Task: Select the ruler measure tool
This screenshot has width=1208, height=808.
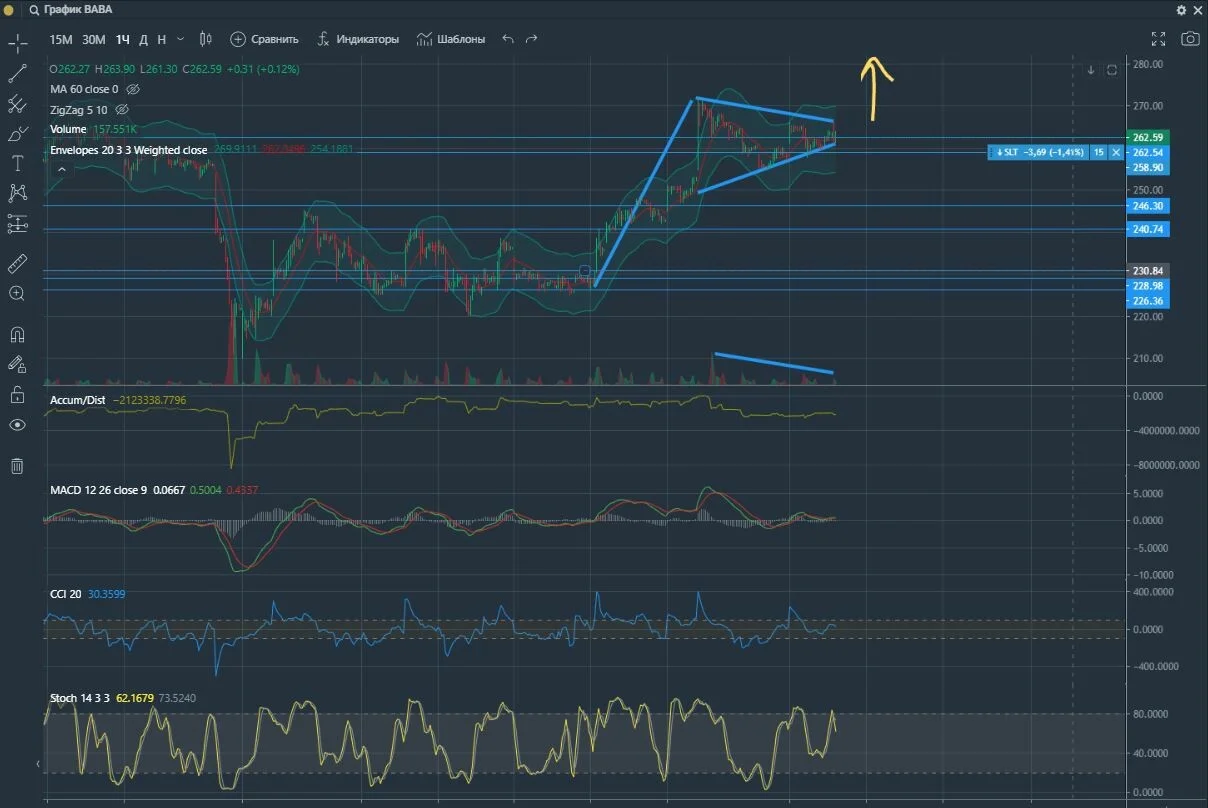Action: (17, 264)
